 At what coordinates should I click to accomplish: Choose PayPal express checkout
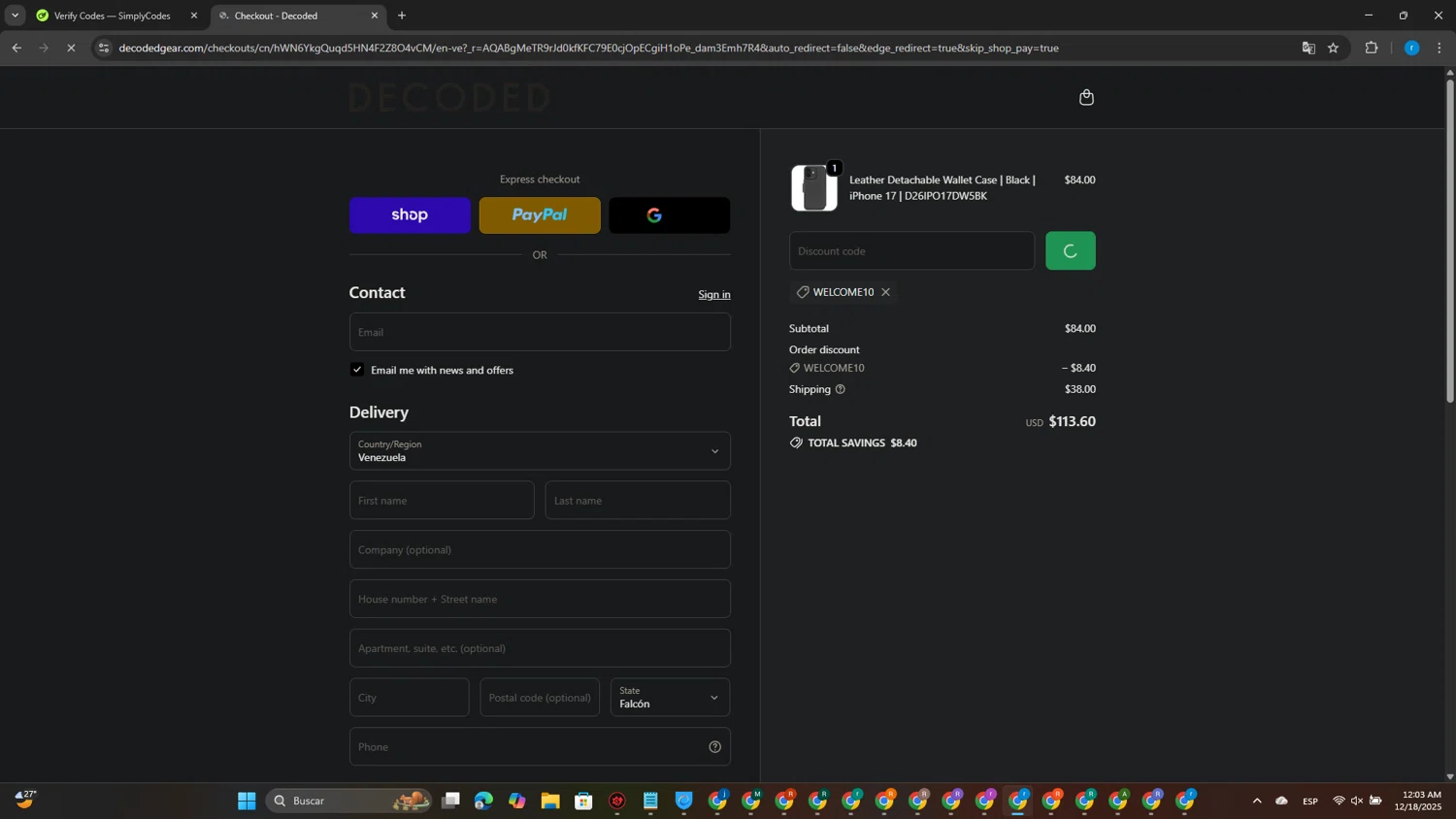click(540, 215)
